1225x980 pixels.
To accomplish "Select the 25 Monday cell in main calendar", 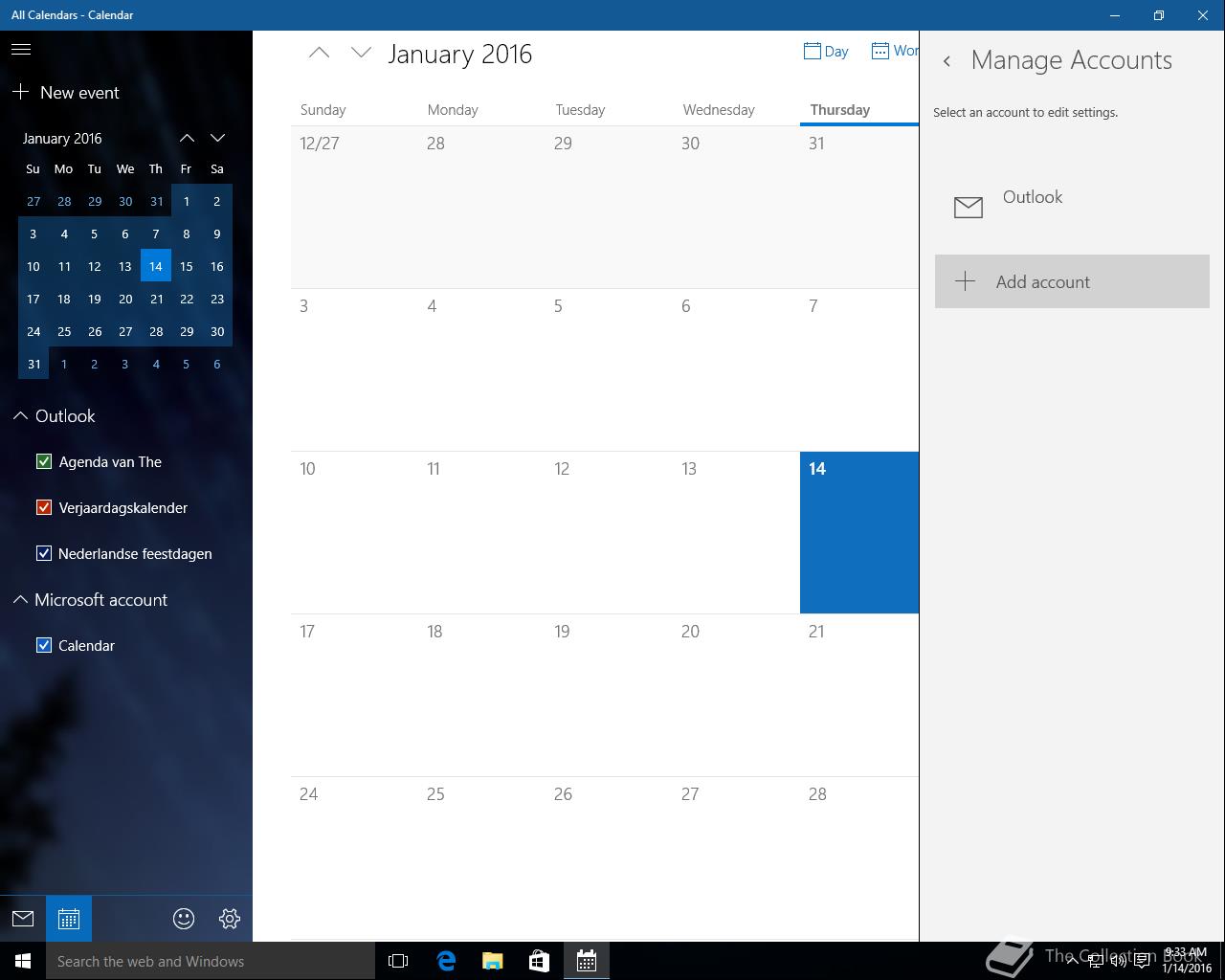I will [x=481, y=857].
